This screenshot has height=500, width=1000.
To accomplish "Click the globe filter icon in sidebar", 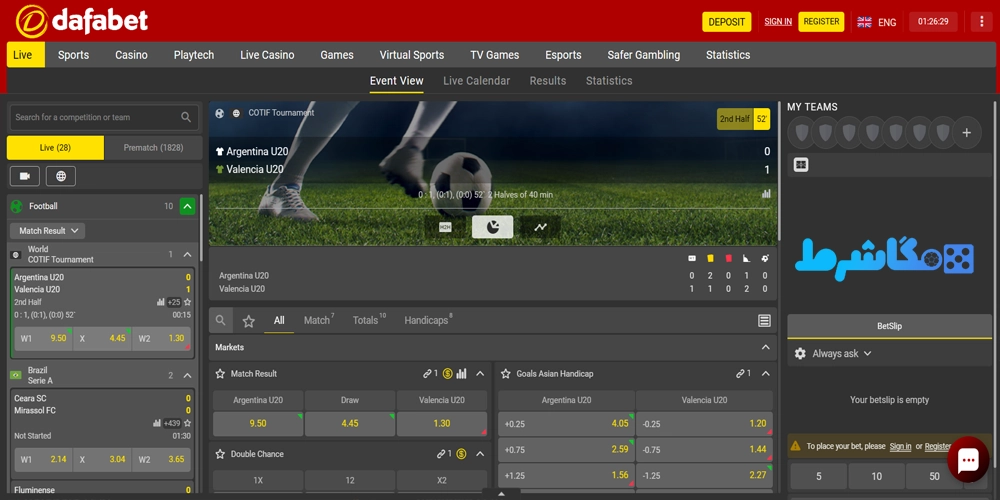I will 61,176.
